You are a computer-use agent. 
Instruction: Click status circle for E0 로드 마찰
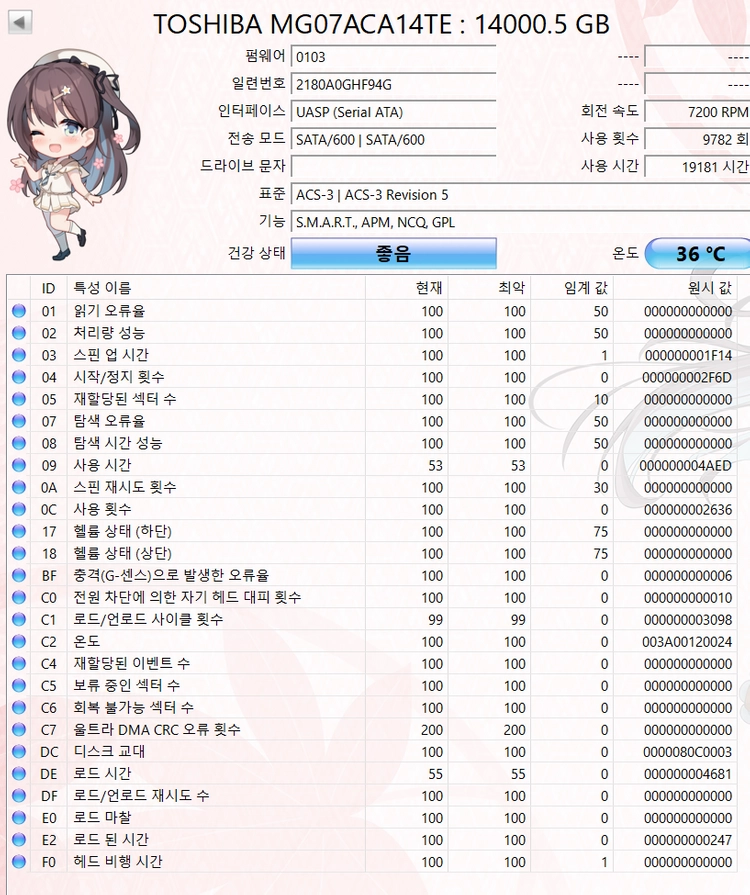click(19, 817)
